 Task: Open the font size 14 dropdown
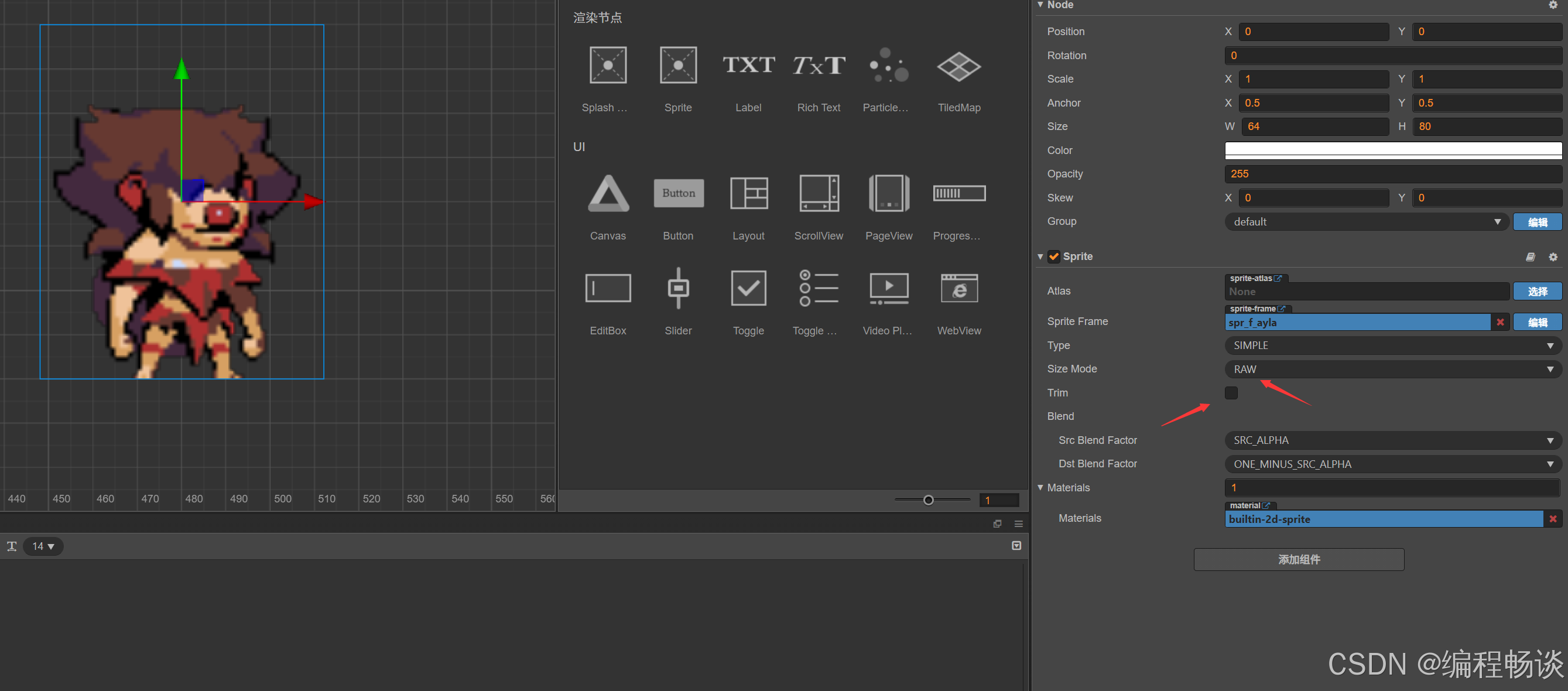click(x=43, y=546)
